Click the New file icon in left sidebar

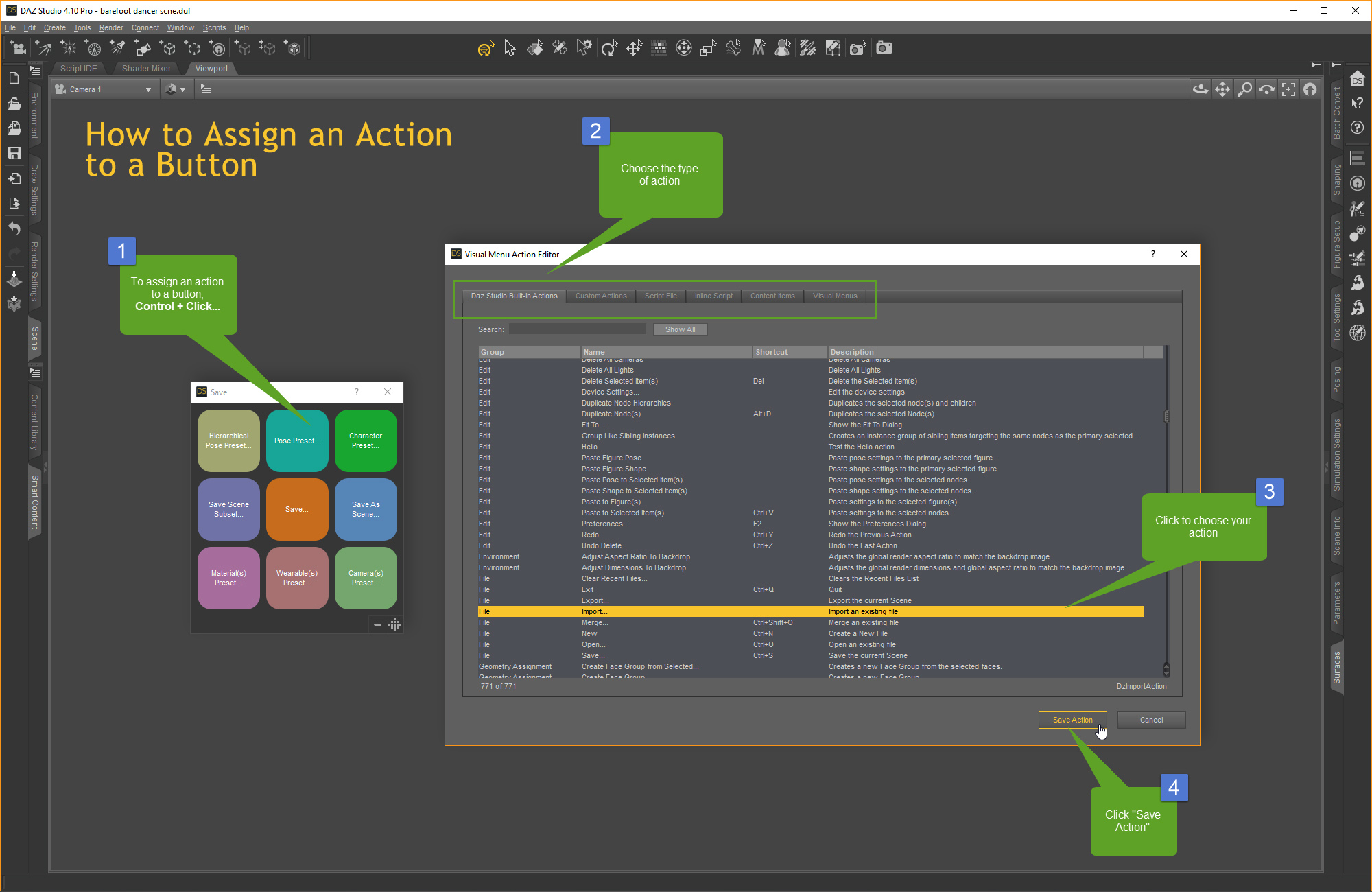click(x=14, y=78)
